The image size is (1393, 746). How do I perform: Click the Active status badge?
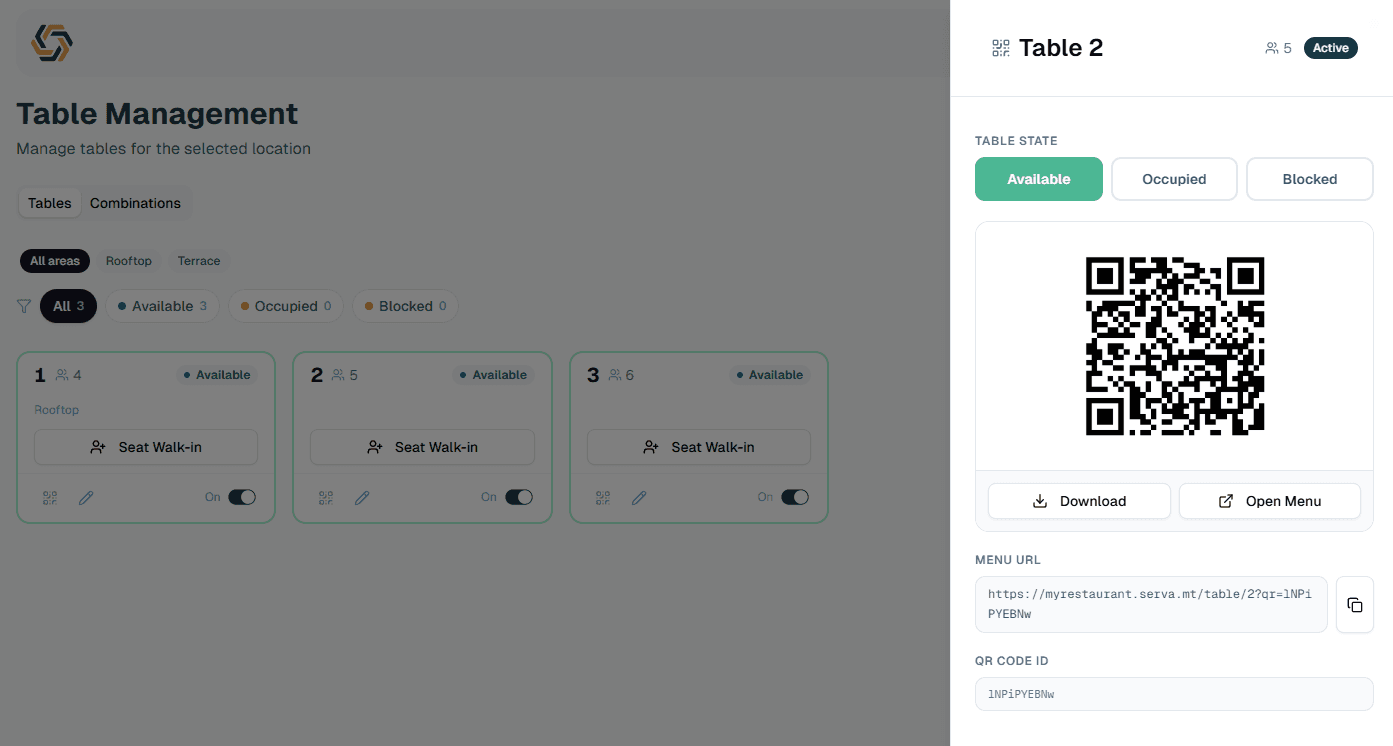pos(1330,47)
